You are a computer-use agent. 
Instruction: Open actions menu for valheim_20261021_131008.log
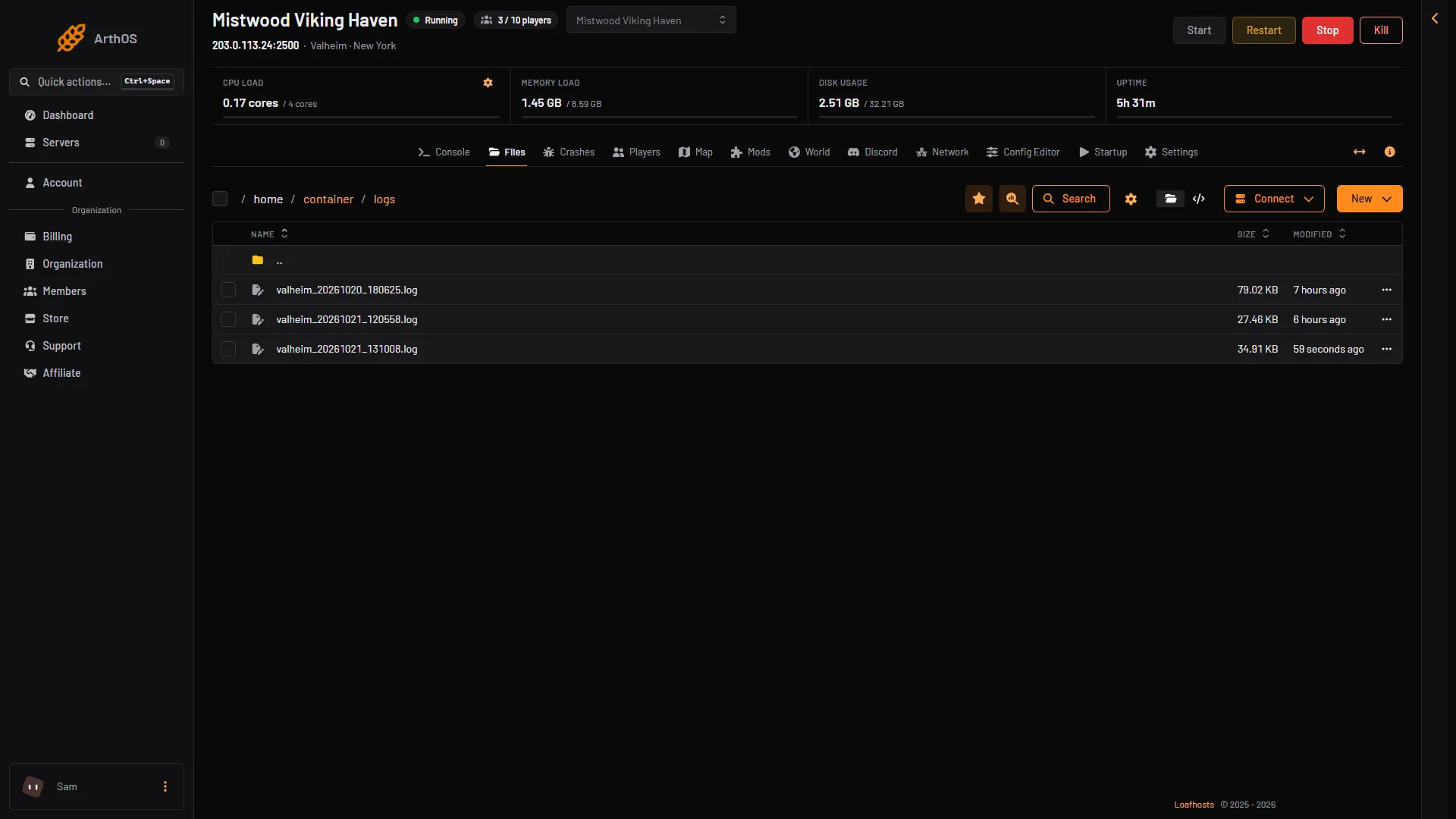[x=1387, y=349]
